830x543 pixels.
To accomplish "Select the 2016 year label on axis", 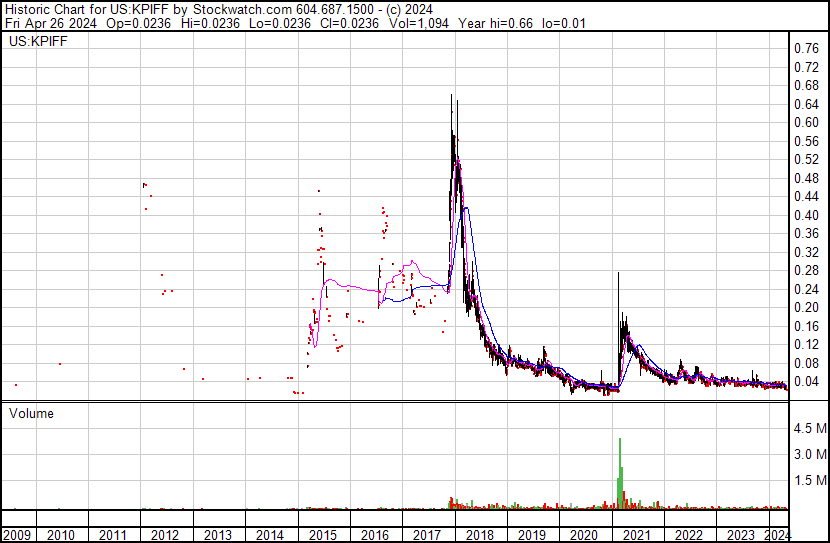I will [x=375, y=535].
